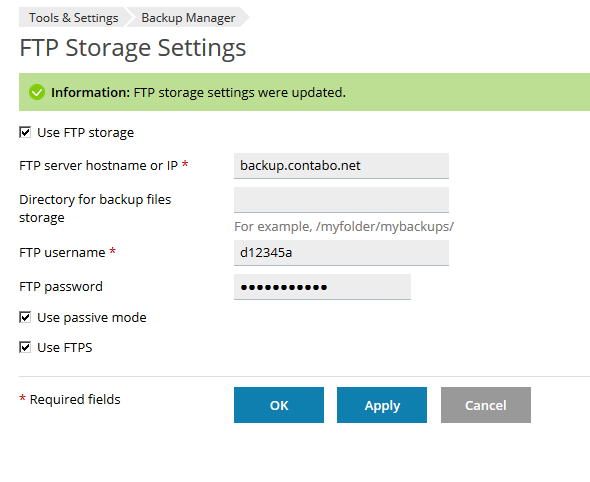This screenshot has width=590, height=482.
Task: Click the FTP password label
Action: 61,287
